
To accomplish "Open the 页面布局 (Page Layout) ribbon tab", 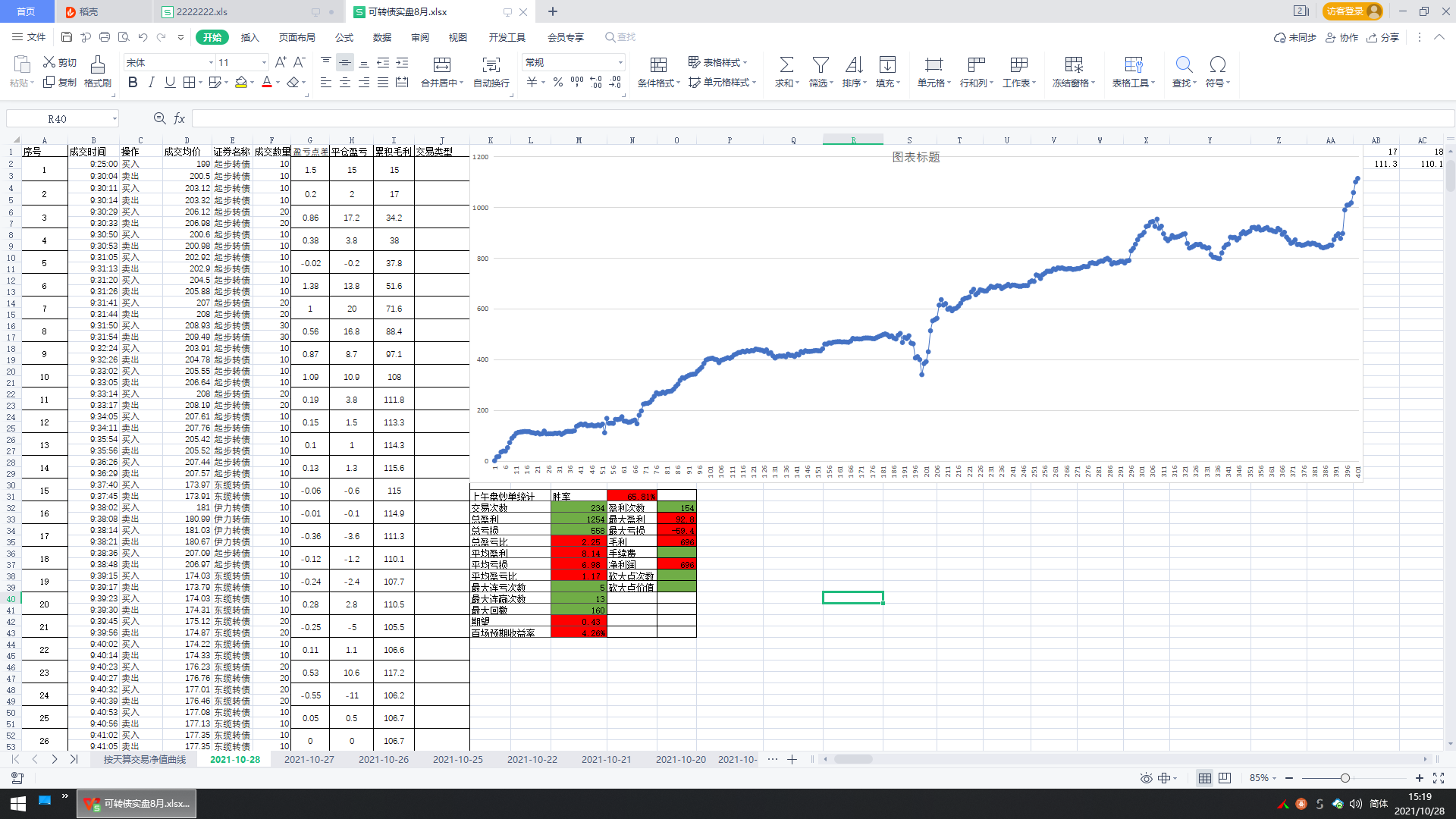I will point(297,37).
